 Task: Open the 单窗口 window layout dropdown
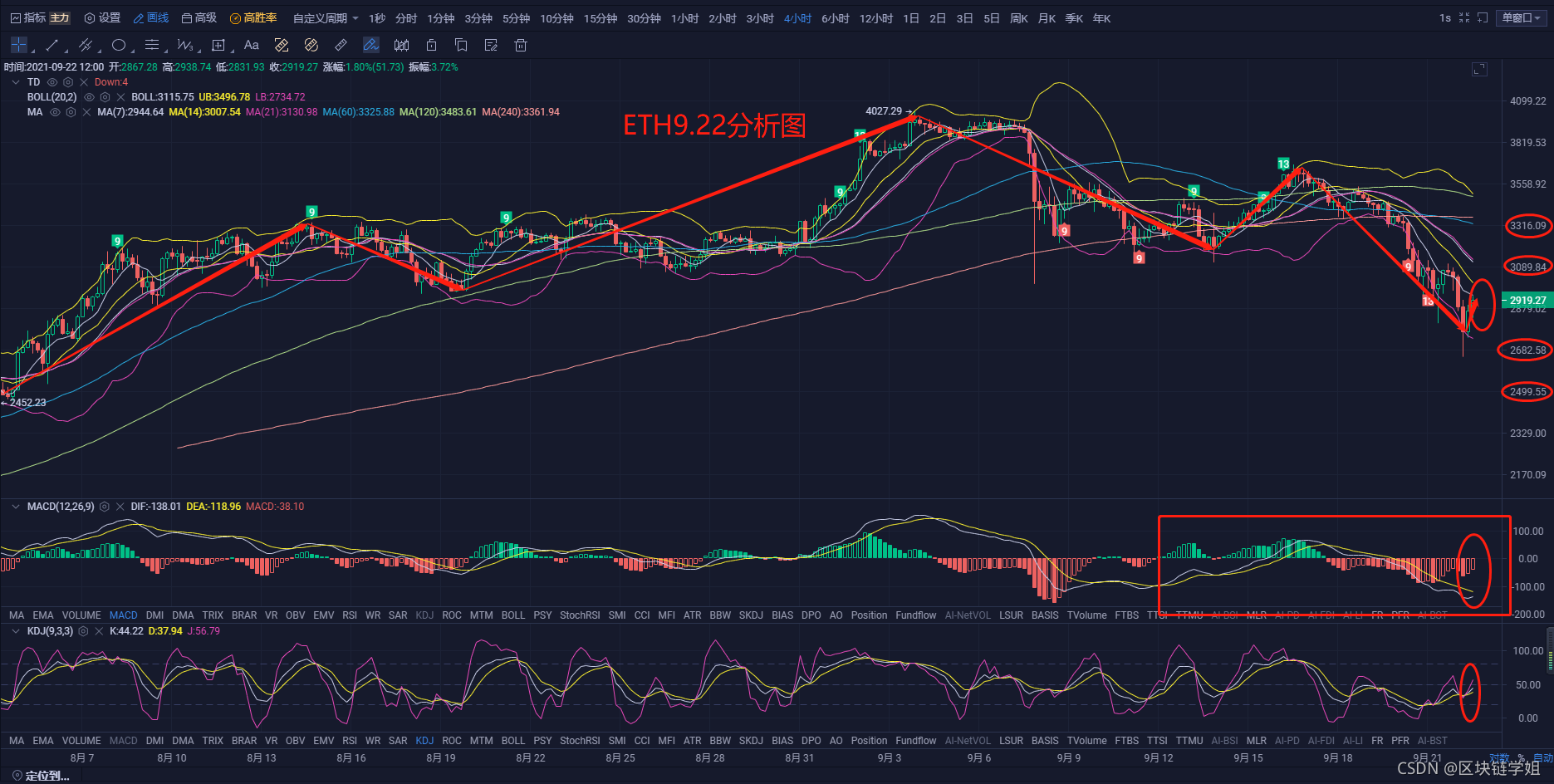1522,17
